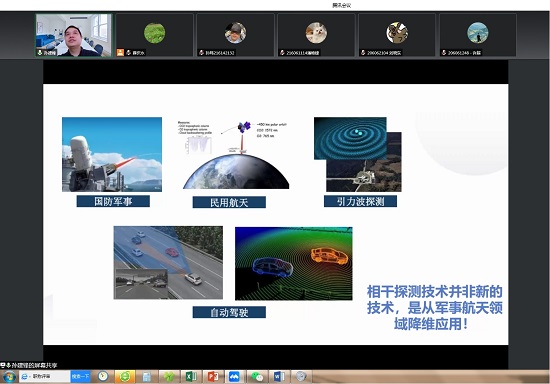The height and width of the screenshot is (384, 550).
Task: Open Word from the taskbar
Action: point(279,377)
